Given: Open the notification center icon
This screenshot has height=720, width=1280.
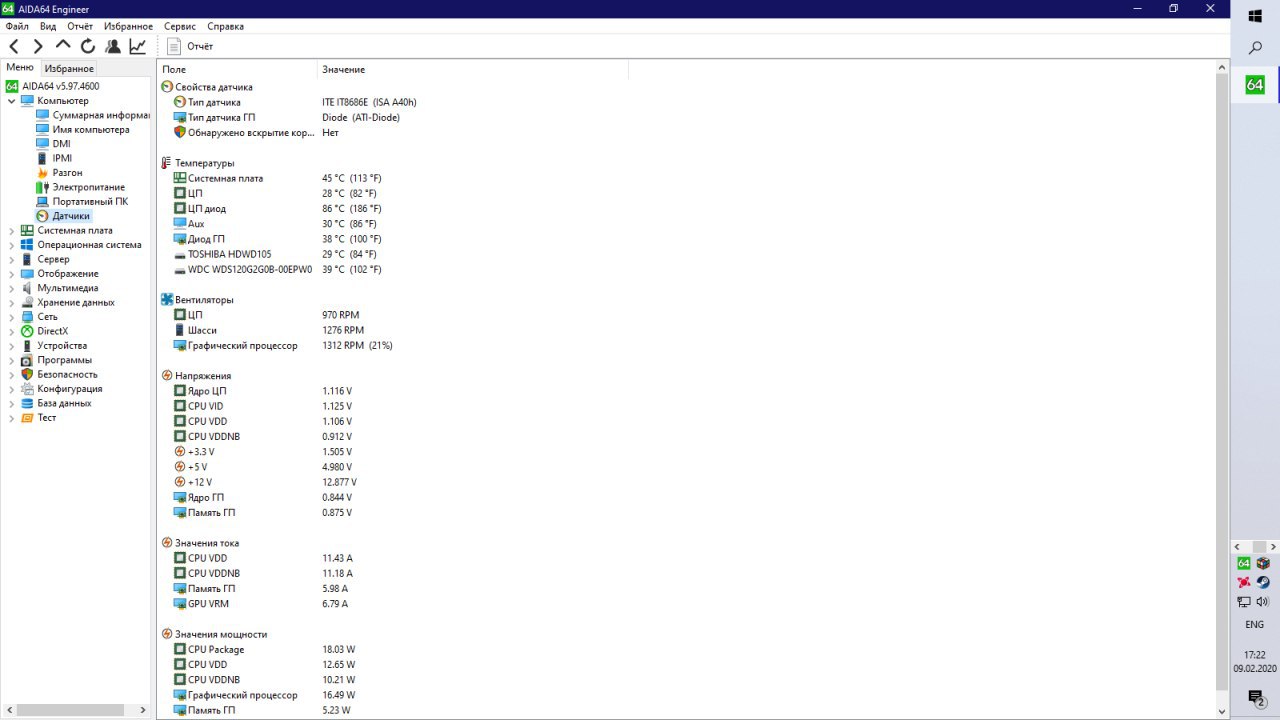Looking at the screenshot, I should [1255, 697].
